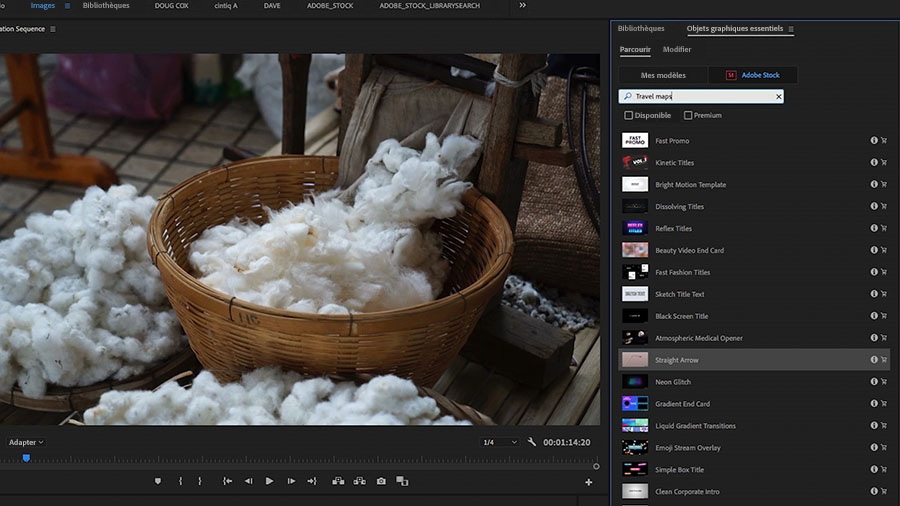Click the blue playhead on the time ruler

(x=26, y=458)
